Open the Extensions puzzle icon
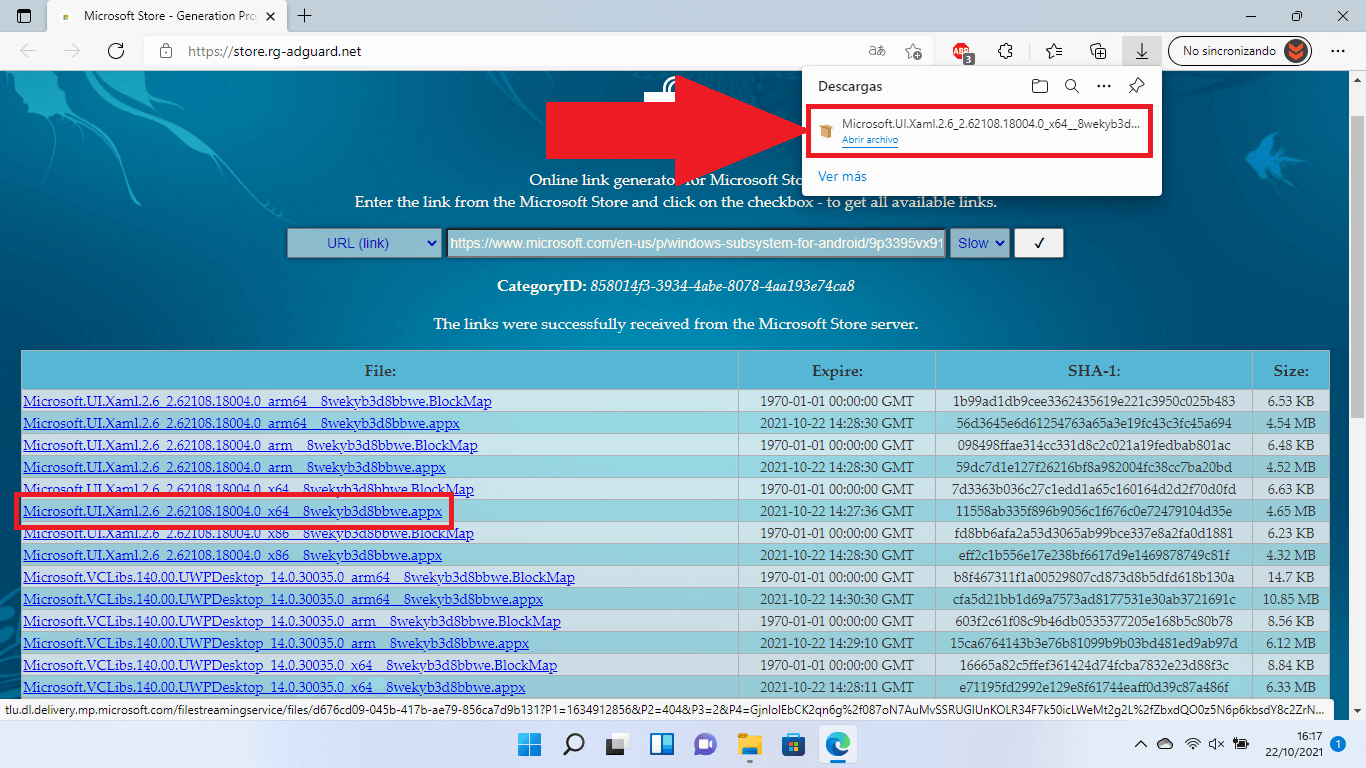The height and width of the screenshot is (768, 1366). click(1007, 51)
